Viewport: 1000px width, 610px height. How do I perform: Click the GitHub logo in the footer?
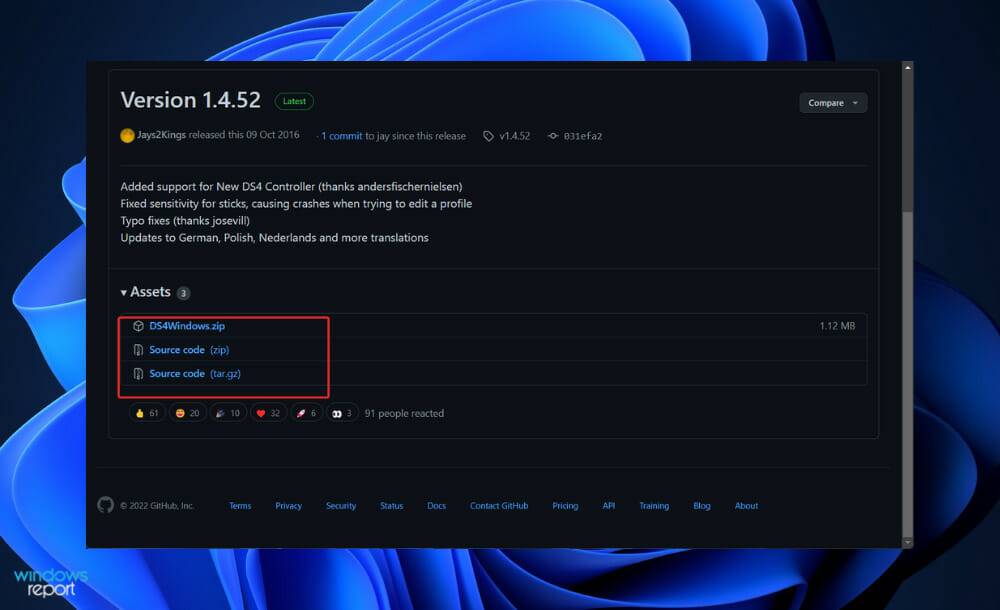point(105,505)
